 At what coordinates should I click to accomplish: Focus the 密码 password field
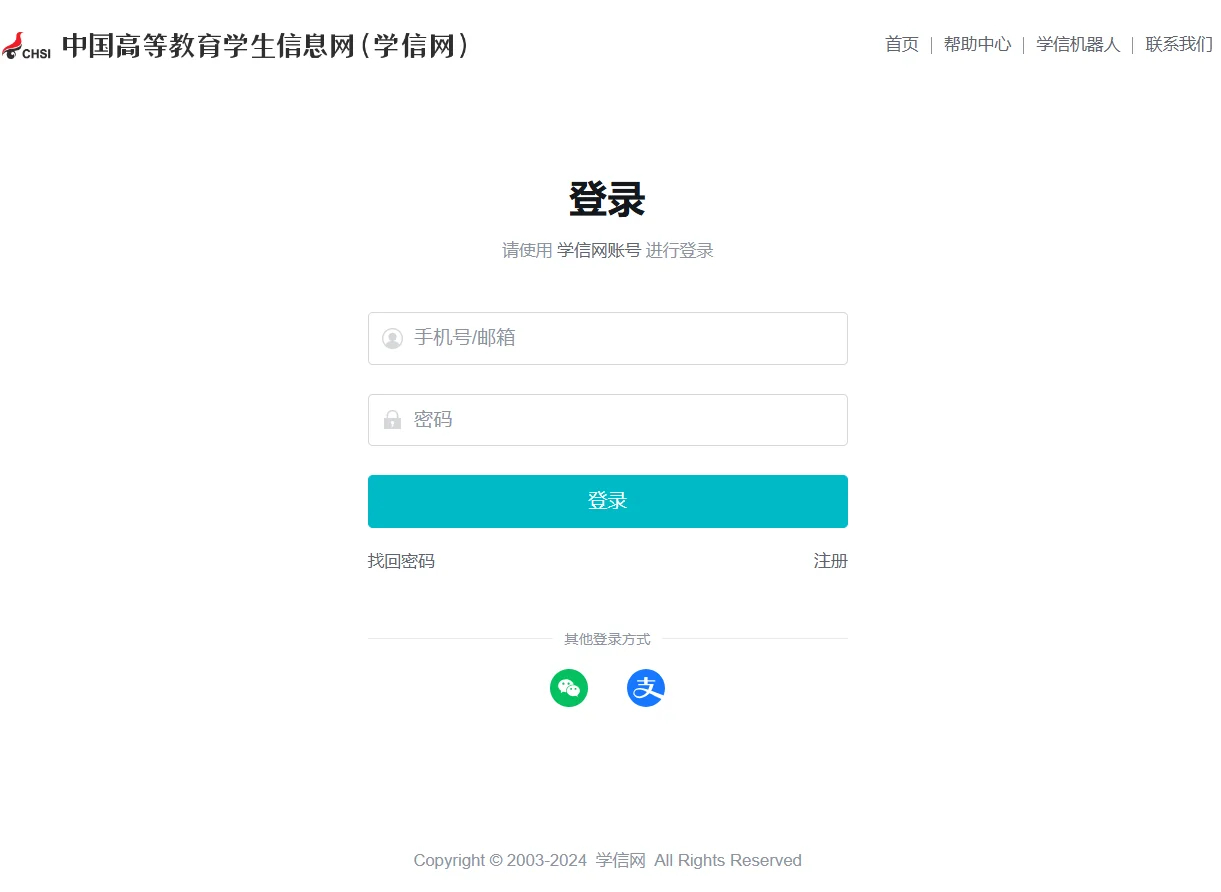pos(608,420)
